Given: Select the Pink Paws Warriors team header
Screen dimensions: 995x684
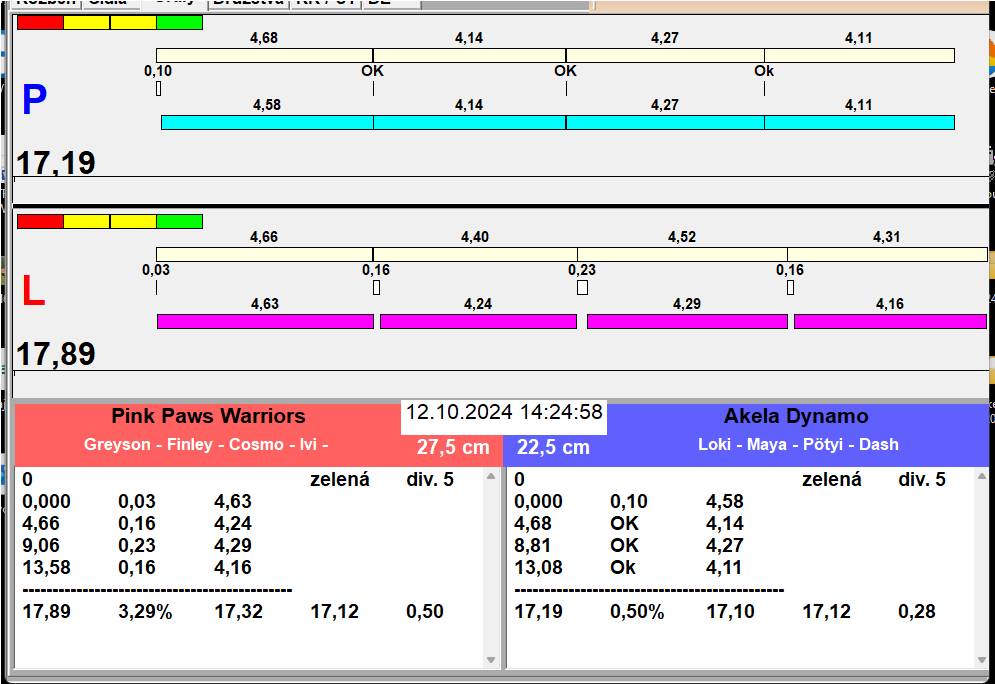Looking at the screenshot, I should [x=208, y=416].
